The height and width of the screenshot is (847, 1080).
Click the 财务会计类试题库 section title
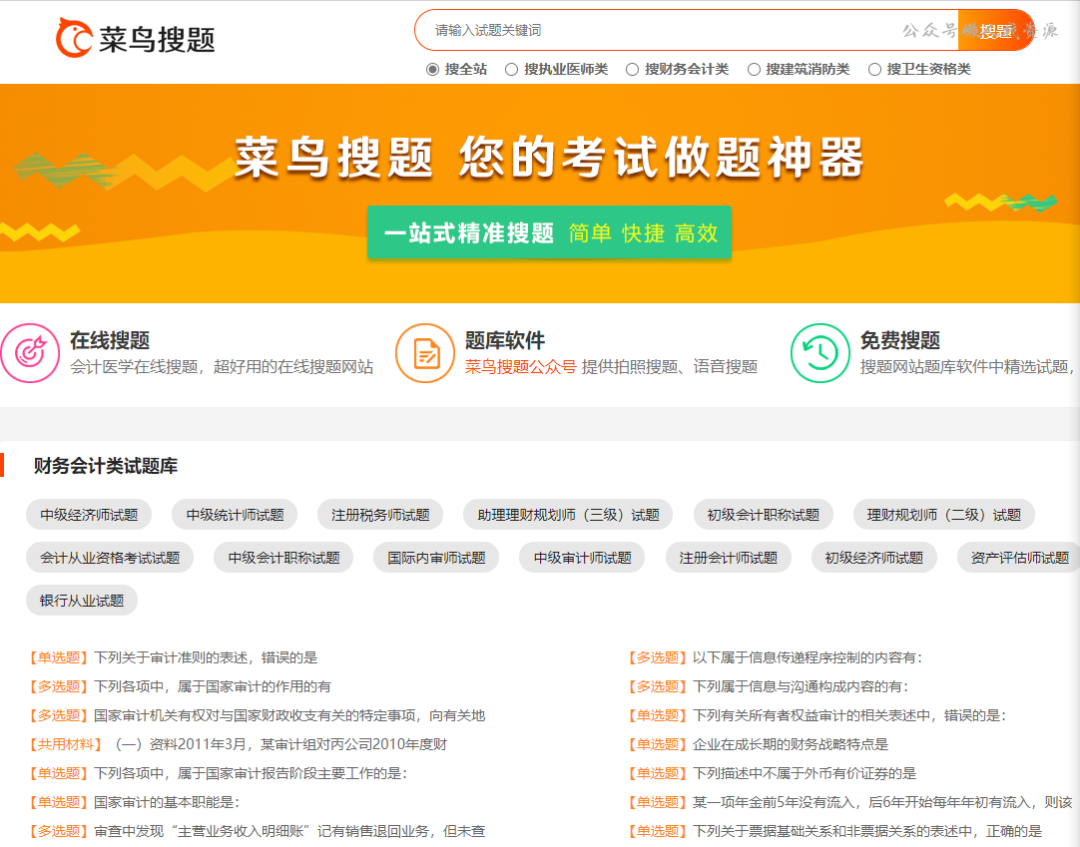click(105, 466)
